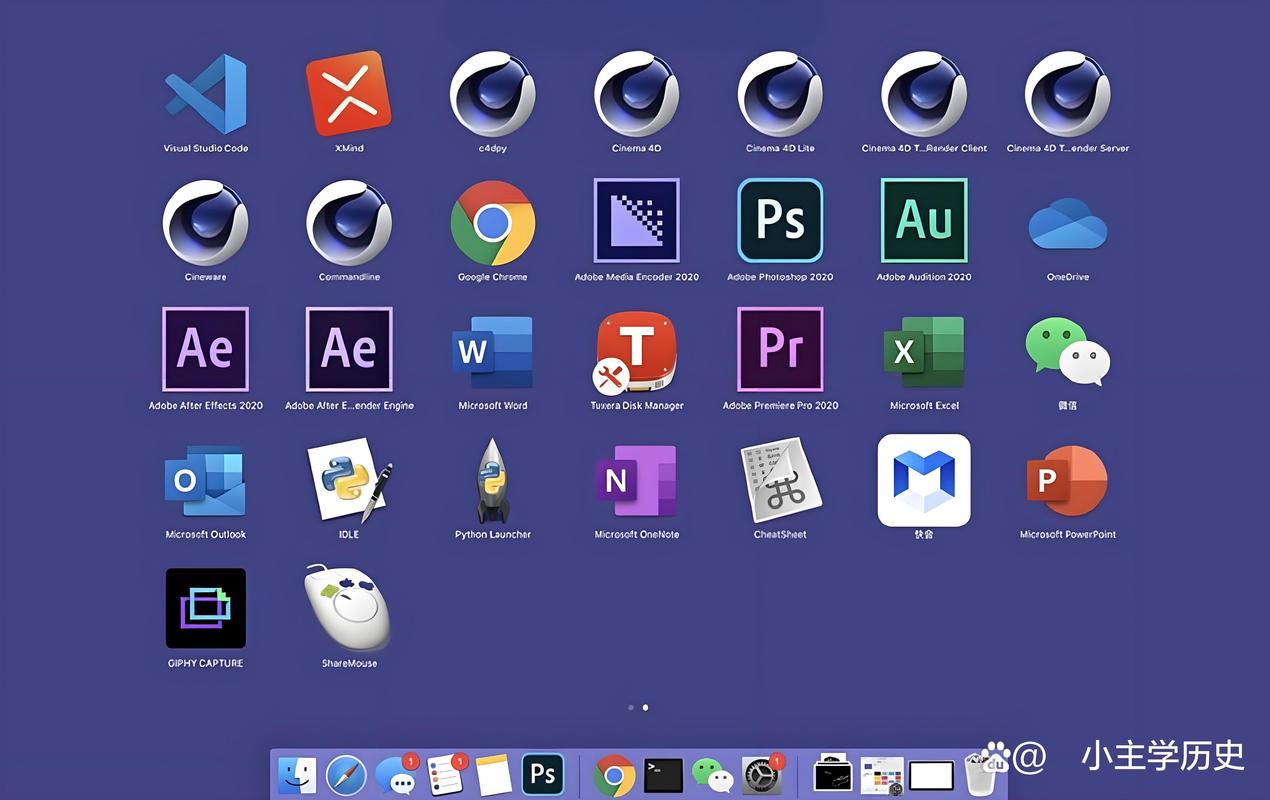Launch Adobe After Effects 2020
The height and width of the screenshot is (800, 1270).
pos(205,349)
